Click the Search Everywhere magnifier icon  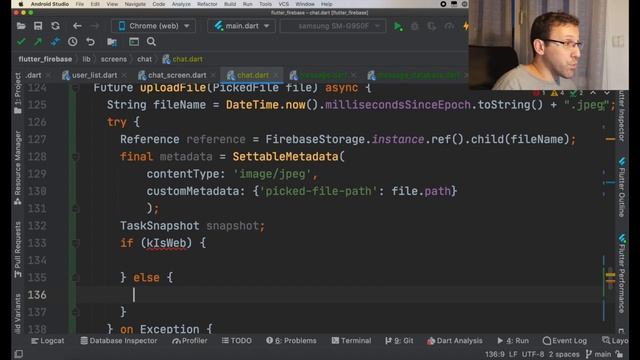(151, 42)
